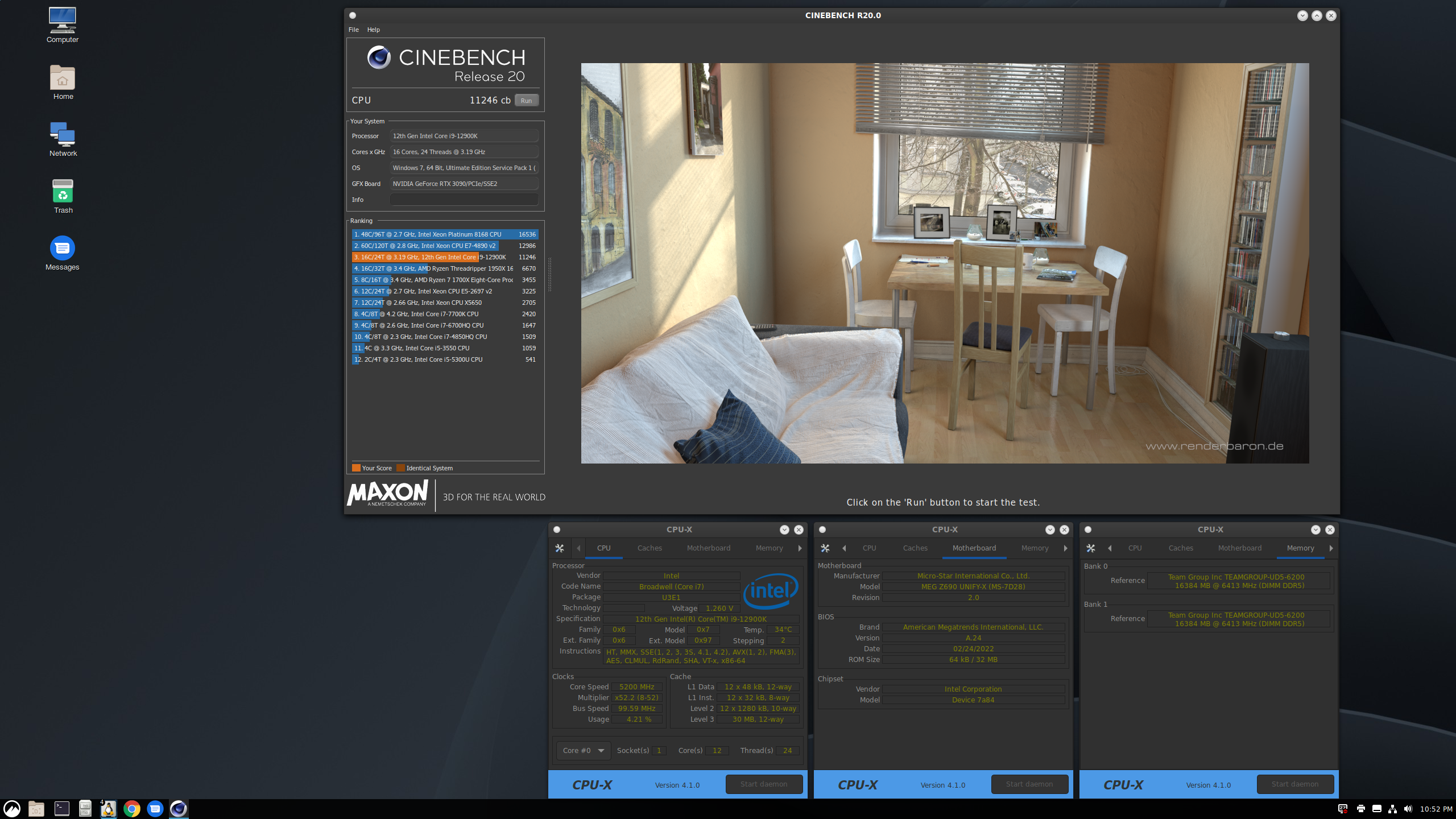Open the Home folder desktop icon
Viewport: 1456px width, 819px height.
63,82
